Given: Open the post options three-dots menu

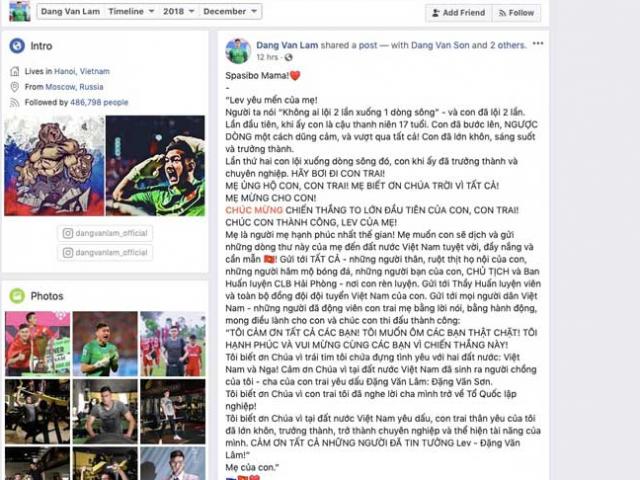Looking at the screenshot, I should click(538, 44).
